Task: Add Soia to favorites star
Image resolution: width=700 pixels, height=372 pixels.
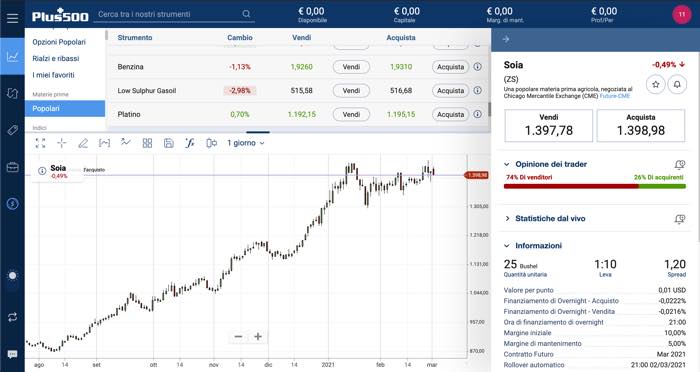Action: 655,84
